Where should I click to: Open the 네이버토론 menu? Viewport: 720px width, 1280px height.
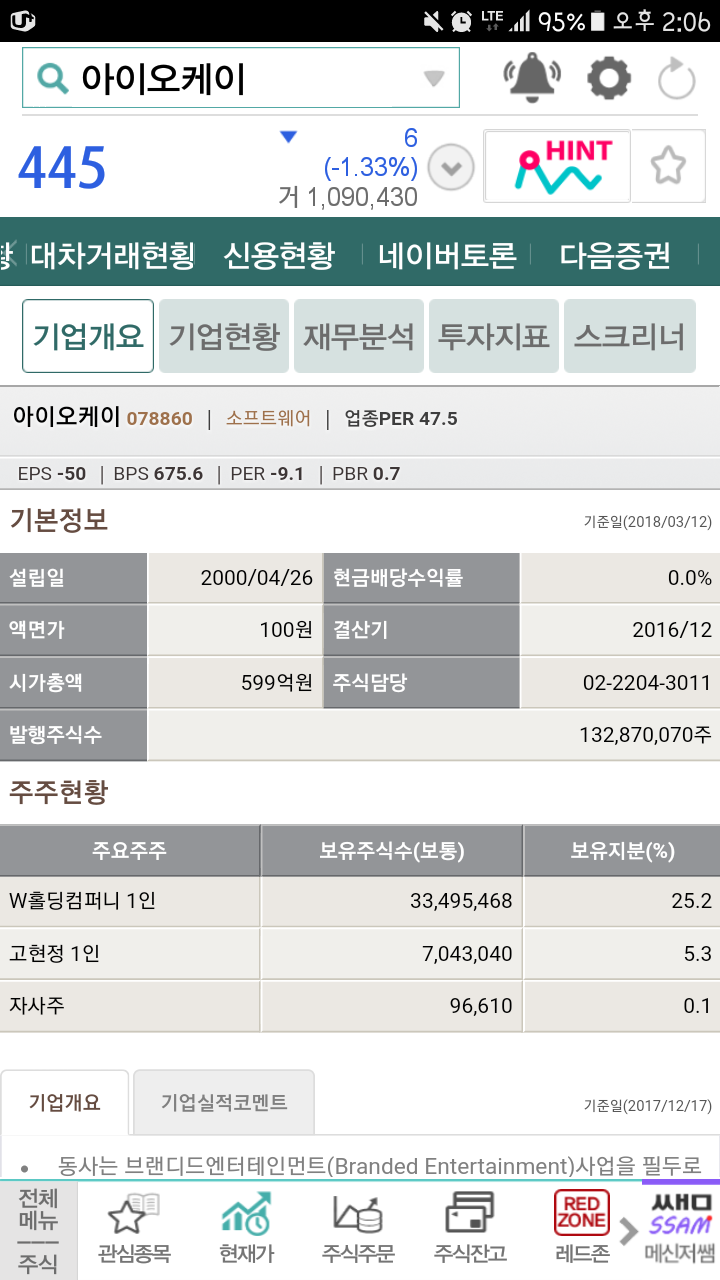tap(447, 256)
